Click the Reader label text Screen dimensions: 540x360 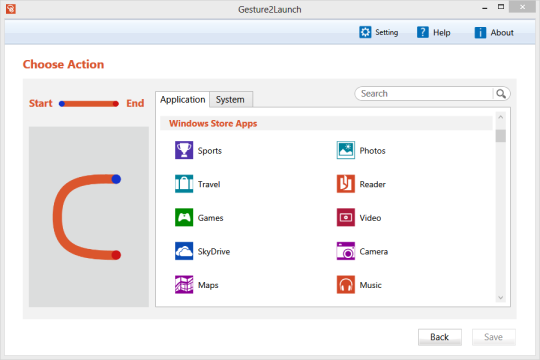tap(373, 184)
